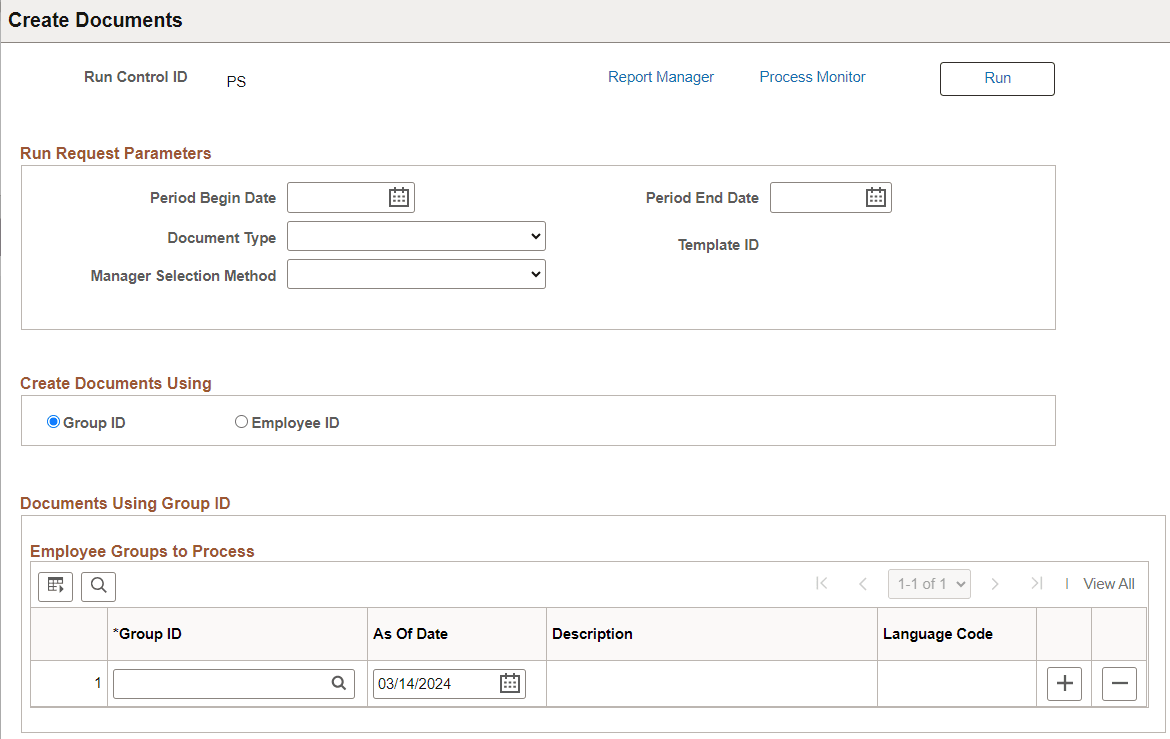Open the Find search icon in Employee Groups grid
1170x739 pixels.
[98, 586]
